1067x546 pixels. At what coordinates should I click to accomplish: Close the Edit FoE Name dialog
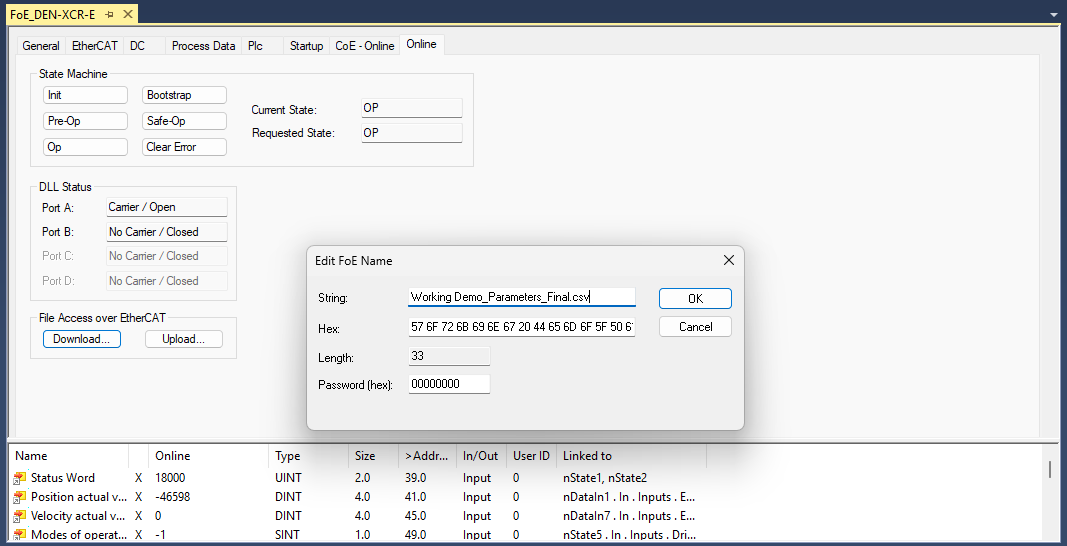pyautogui.click(x=728, y=261)
